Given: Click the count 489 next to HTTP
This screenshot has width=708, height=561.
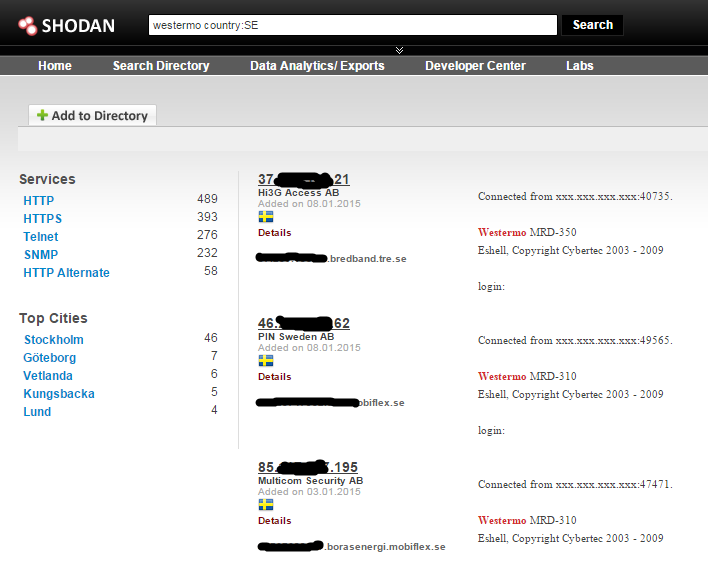Looking at the screenshot, I should [x=207, y=199].
